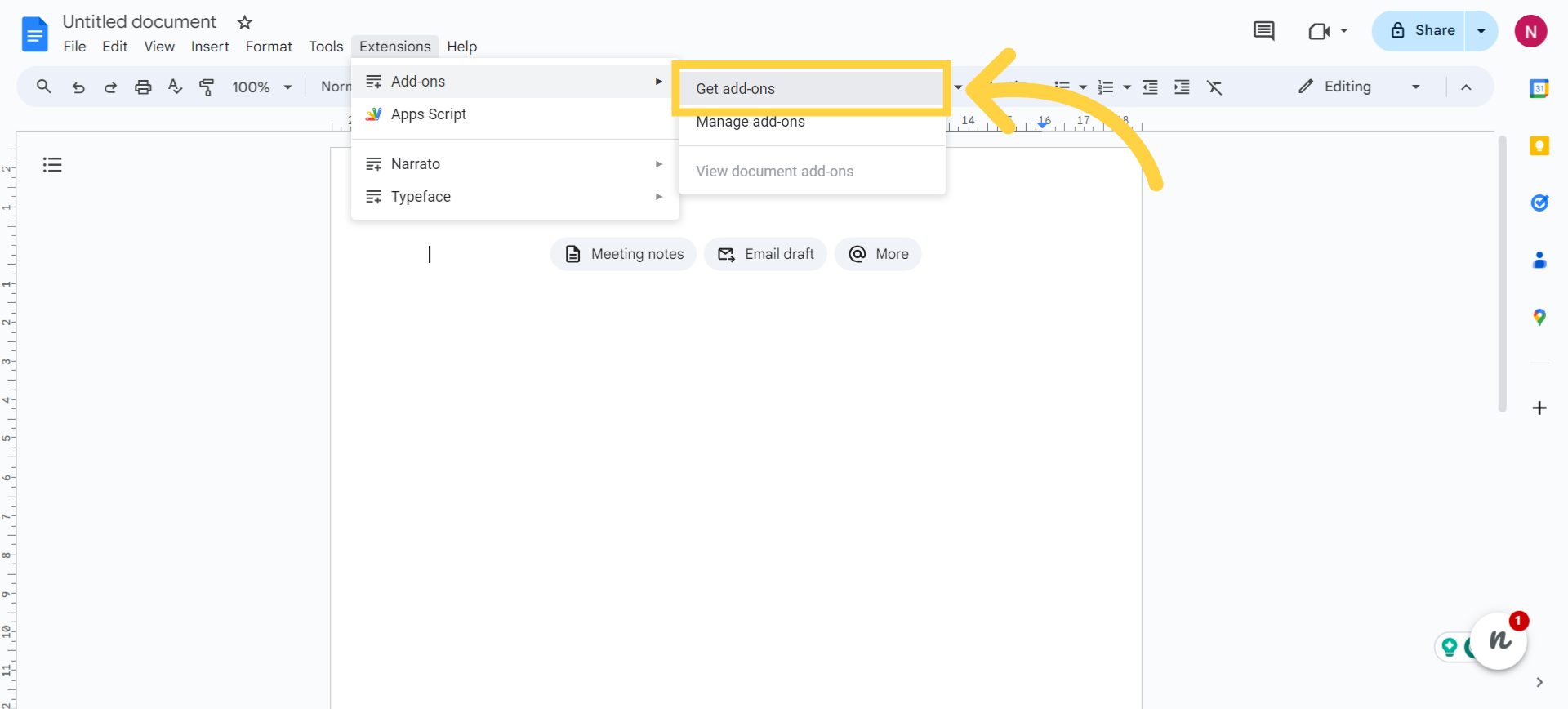Rename the Untitled document title

tap(140, 22)
